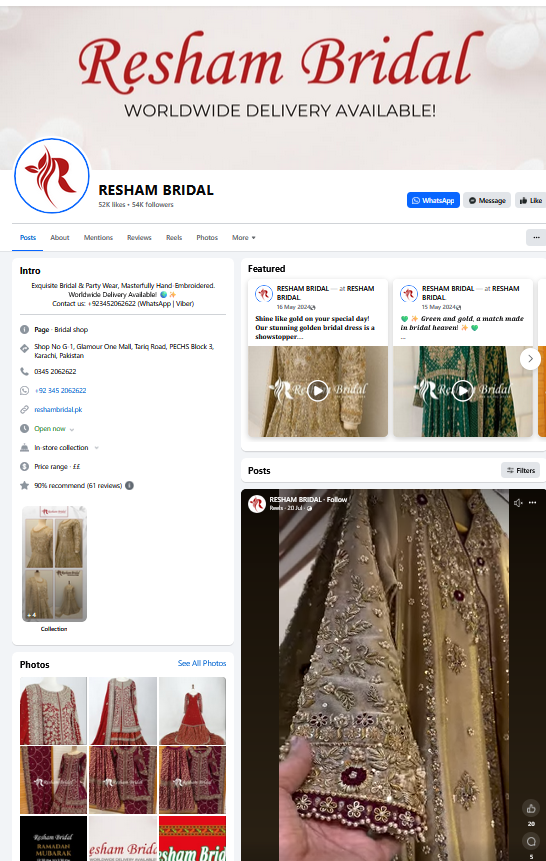Image resolution: width=546 pixels, height=861 pixels.
Task: Expand the In-store collection chevron
Action: (96, 448)
